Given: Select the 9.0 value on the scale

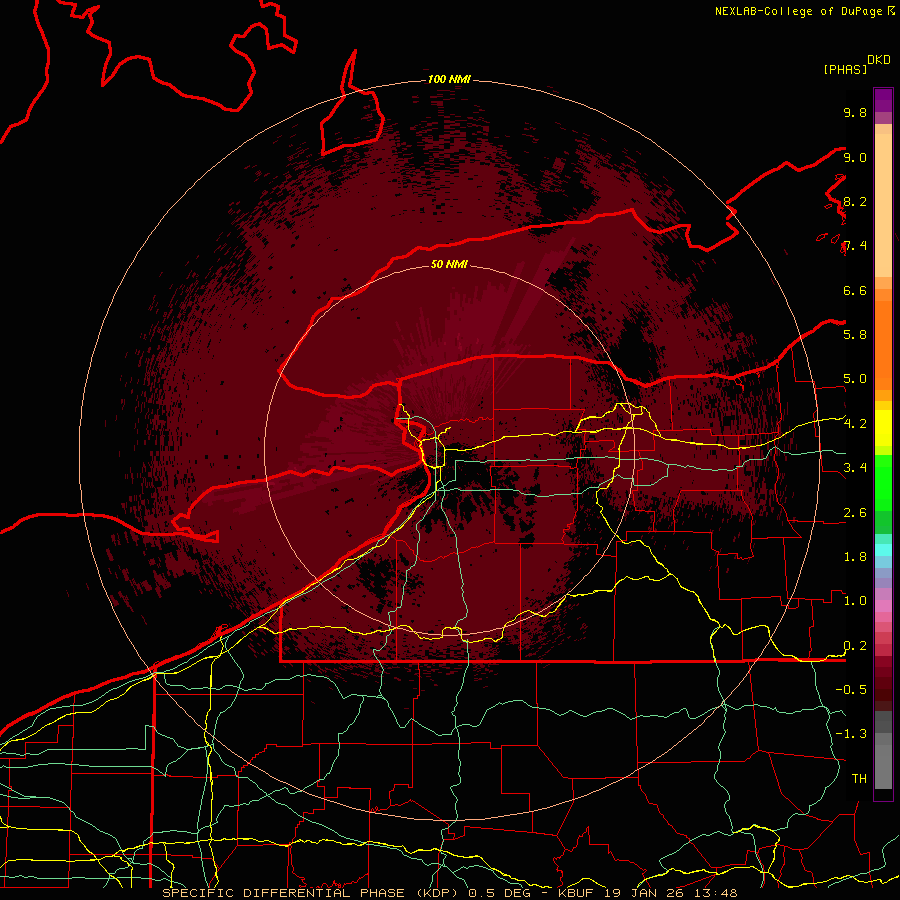Looking at the screenshot, I should pyautogui.click(x=855, y=157).
